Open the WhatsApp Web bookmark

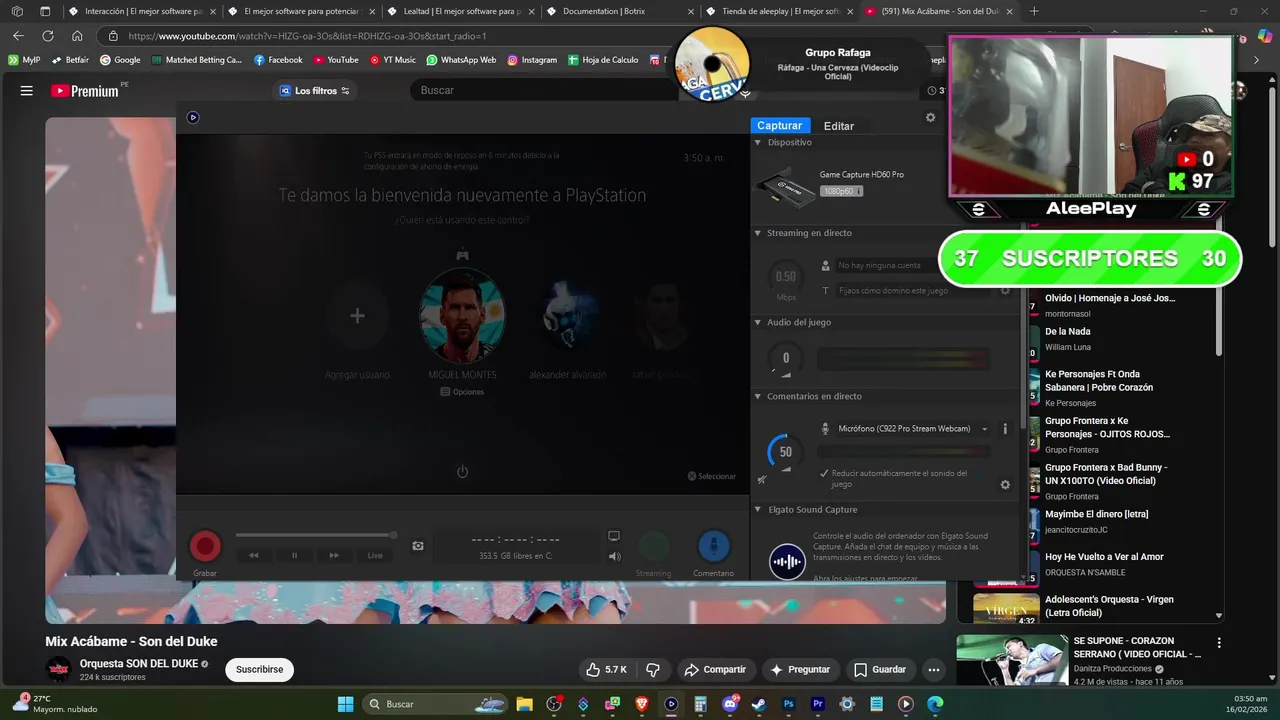coord(461,60)
